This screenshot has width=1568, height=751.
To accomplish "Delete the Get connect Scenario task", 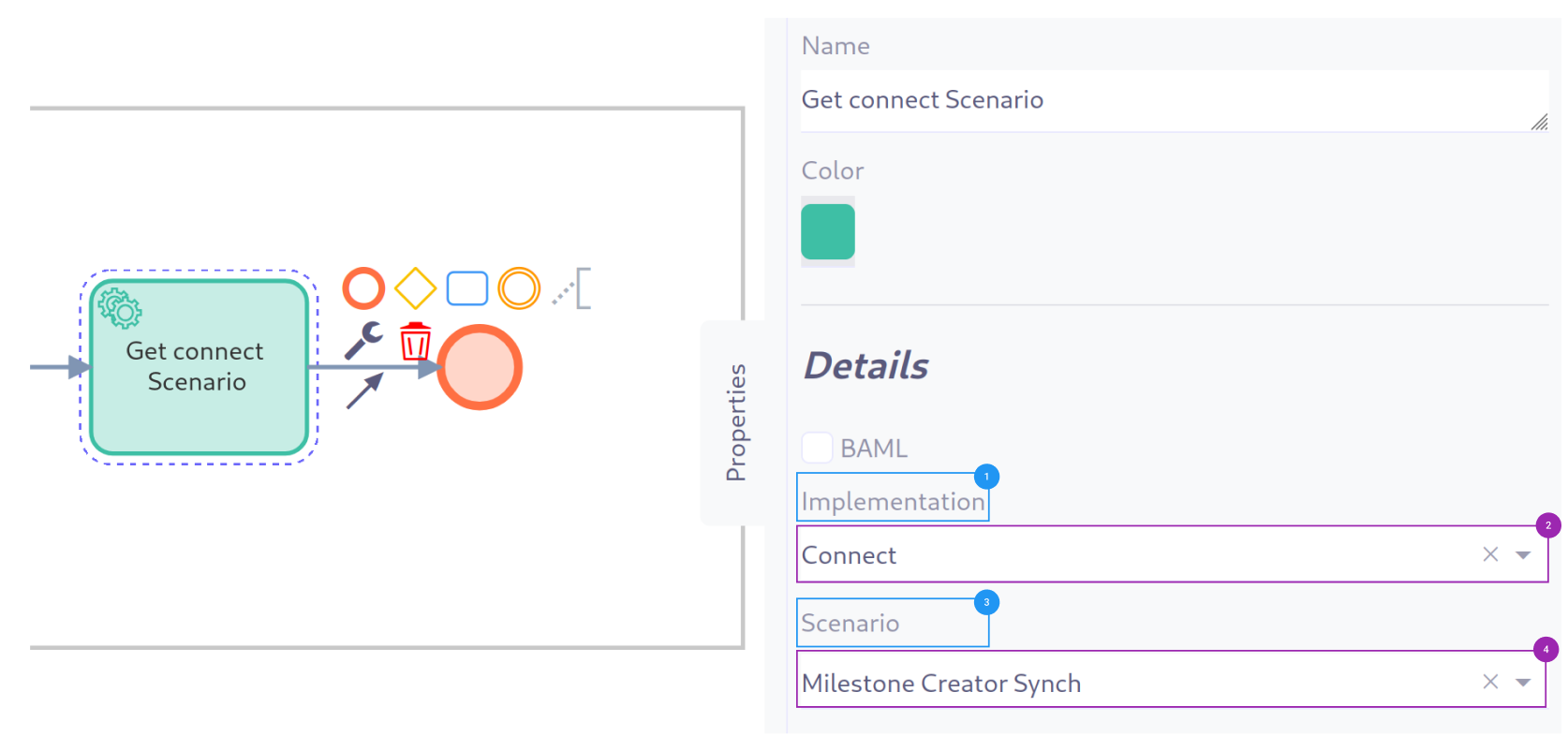I will pos(414,343).
